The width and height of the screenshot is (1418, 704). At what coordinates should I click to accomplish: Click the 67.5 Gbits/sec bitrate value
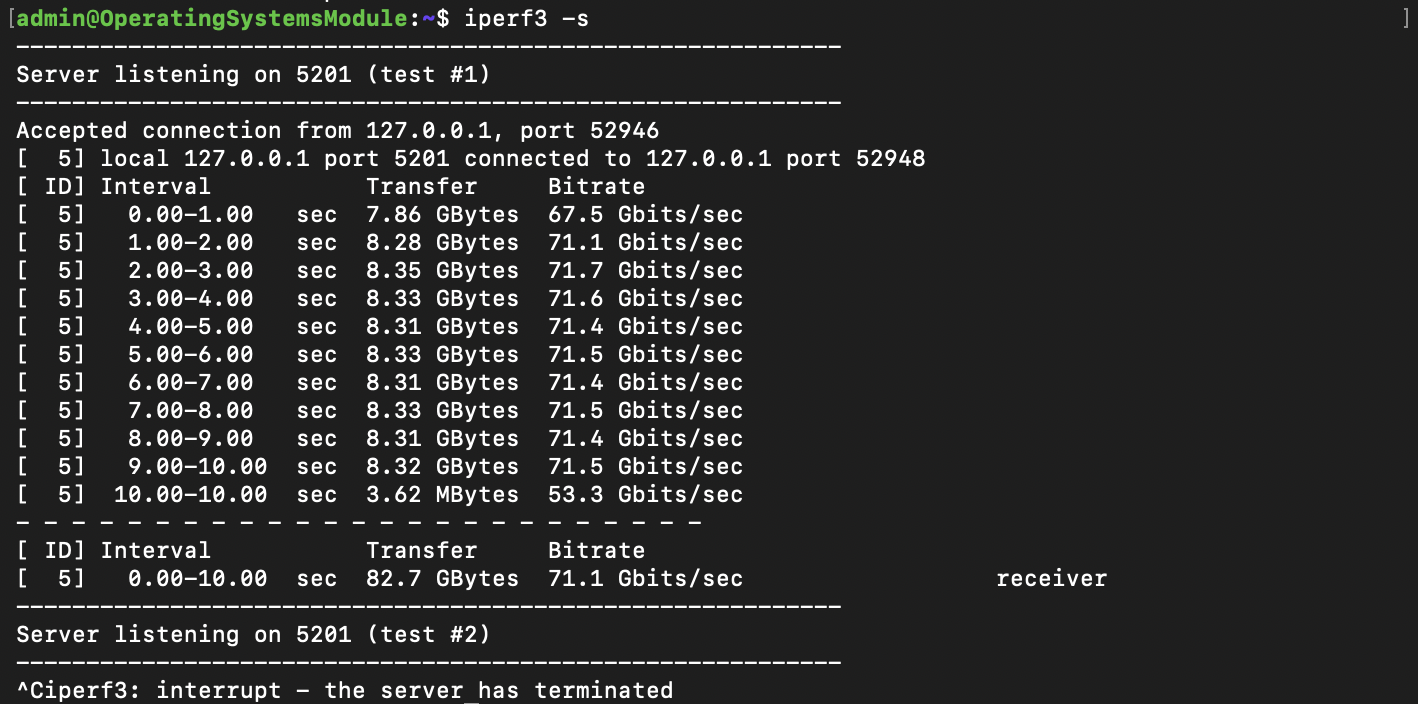(x=645, y=215)
